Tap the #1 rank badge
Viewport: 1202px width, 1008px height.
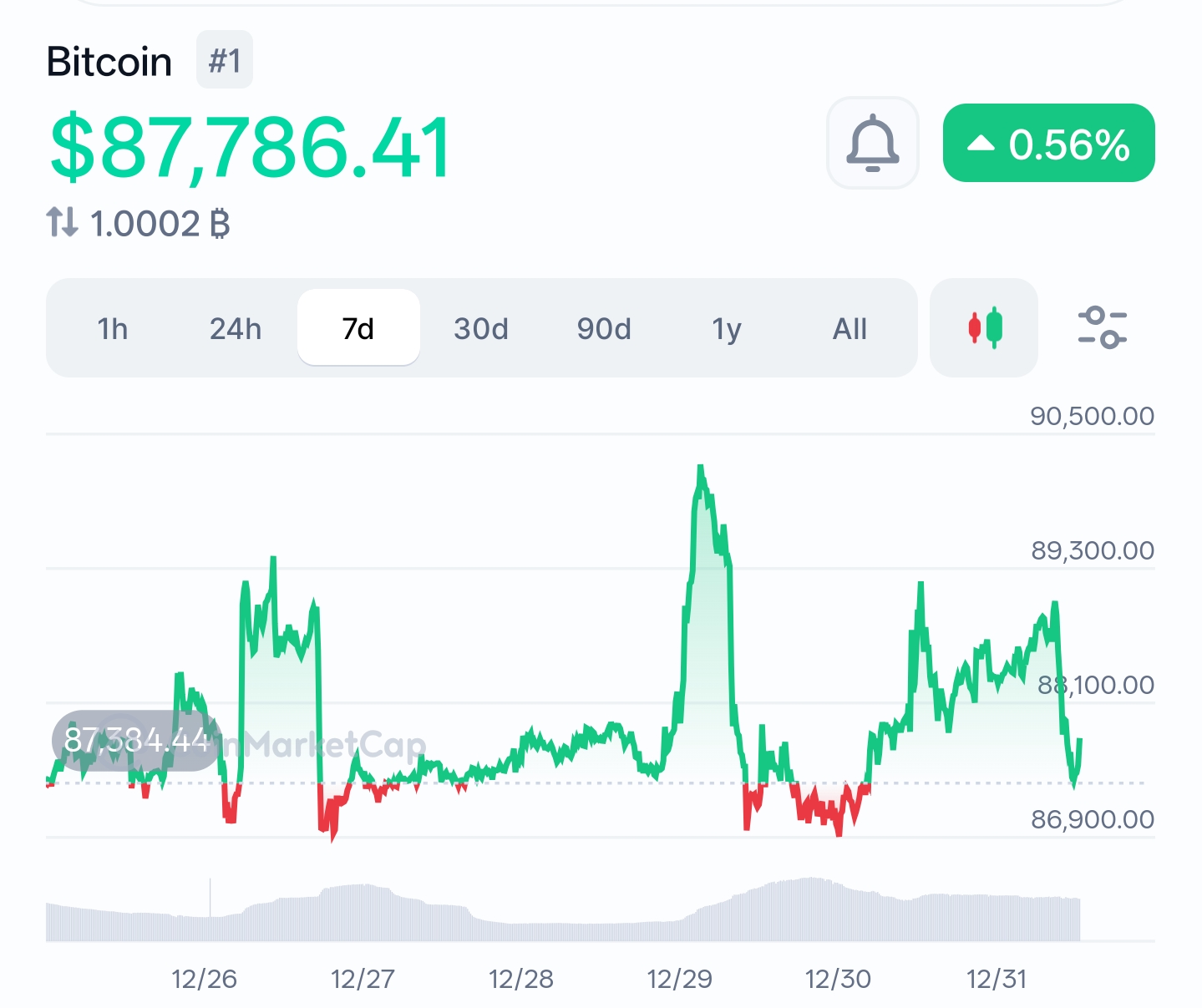click(x=225, y=60)
